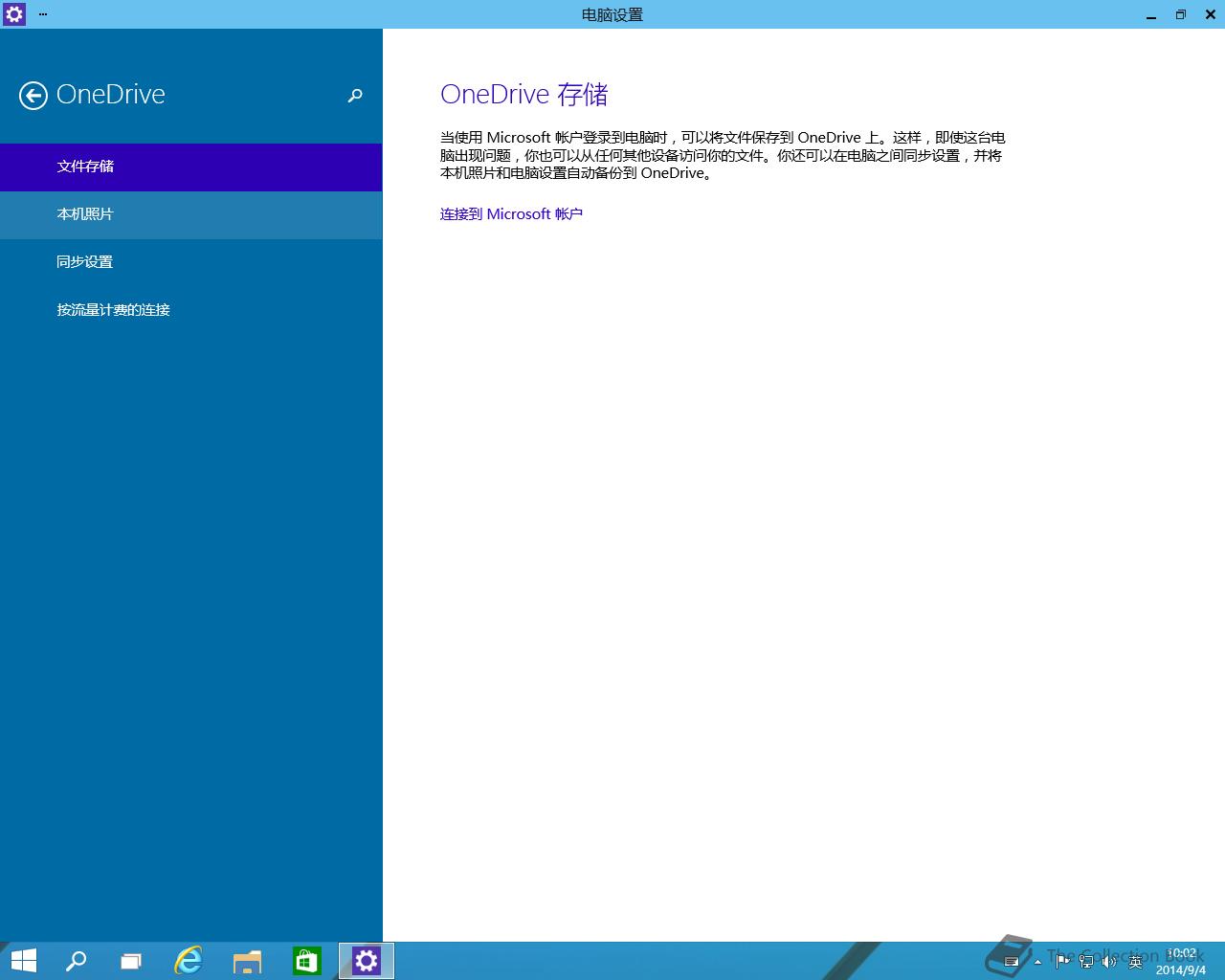Close the 电脑设置 window
The height and width of the screenshot is (980, 1225).
click(1210, 14)
